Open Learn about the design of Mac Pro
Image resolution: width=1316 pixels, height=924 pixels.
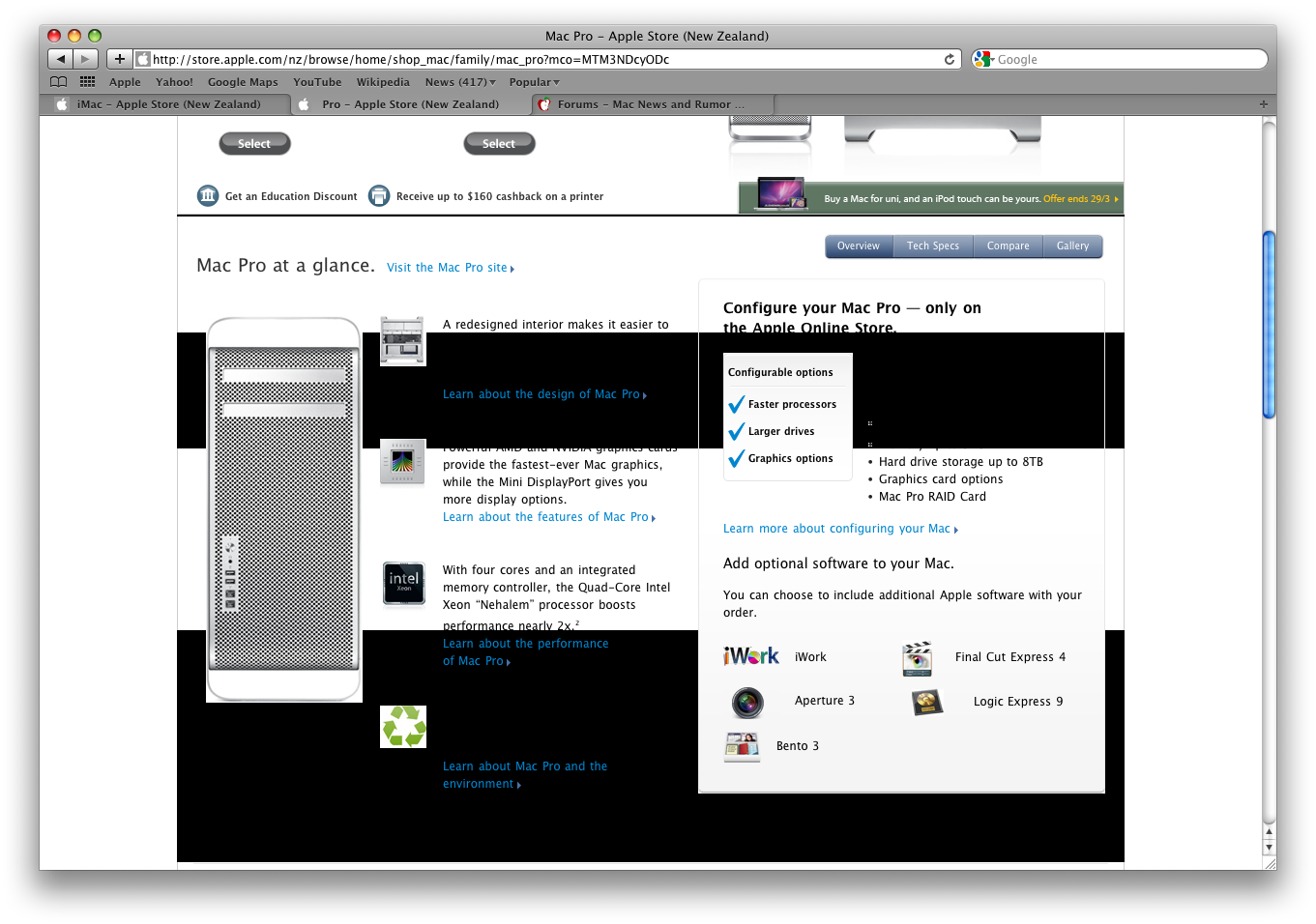pos(544,394)
